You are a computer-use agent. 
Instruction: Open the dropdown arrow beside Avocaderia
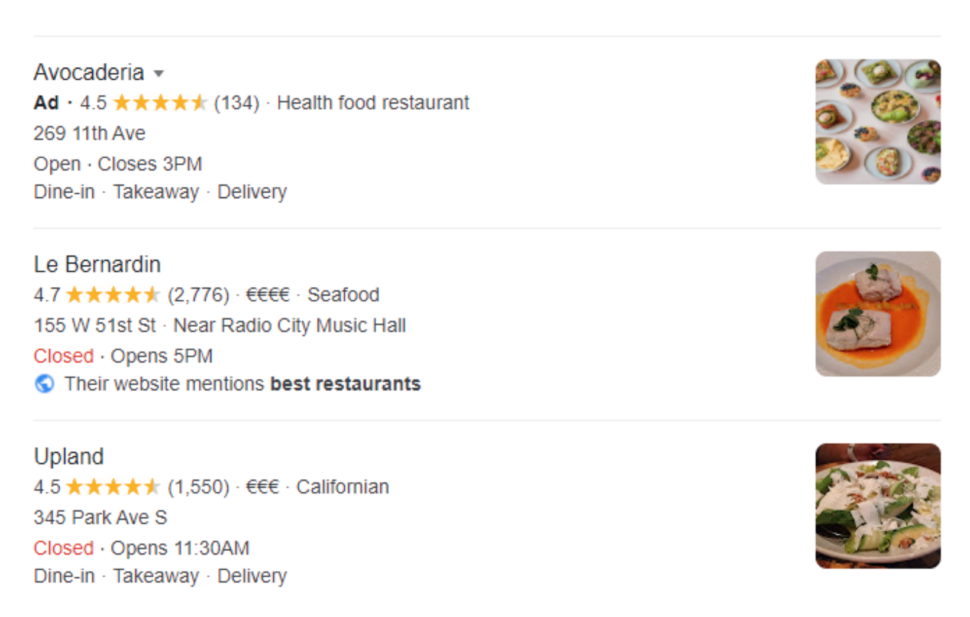tap(160, 72)
